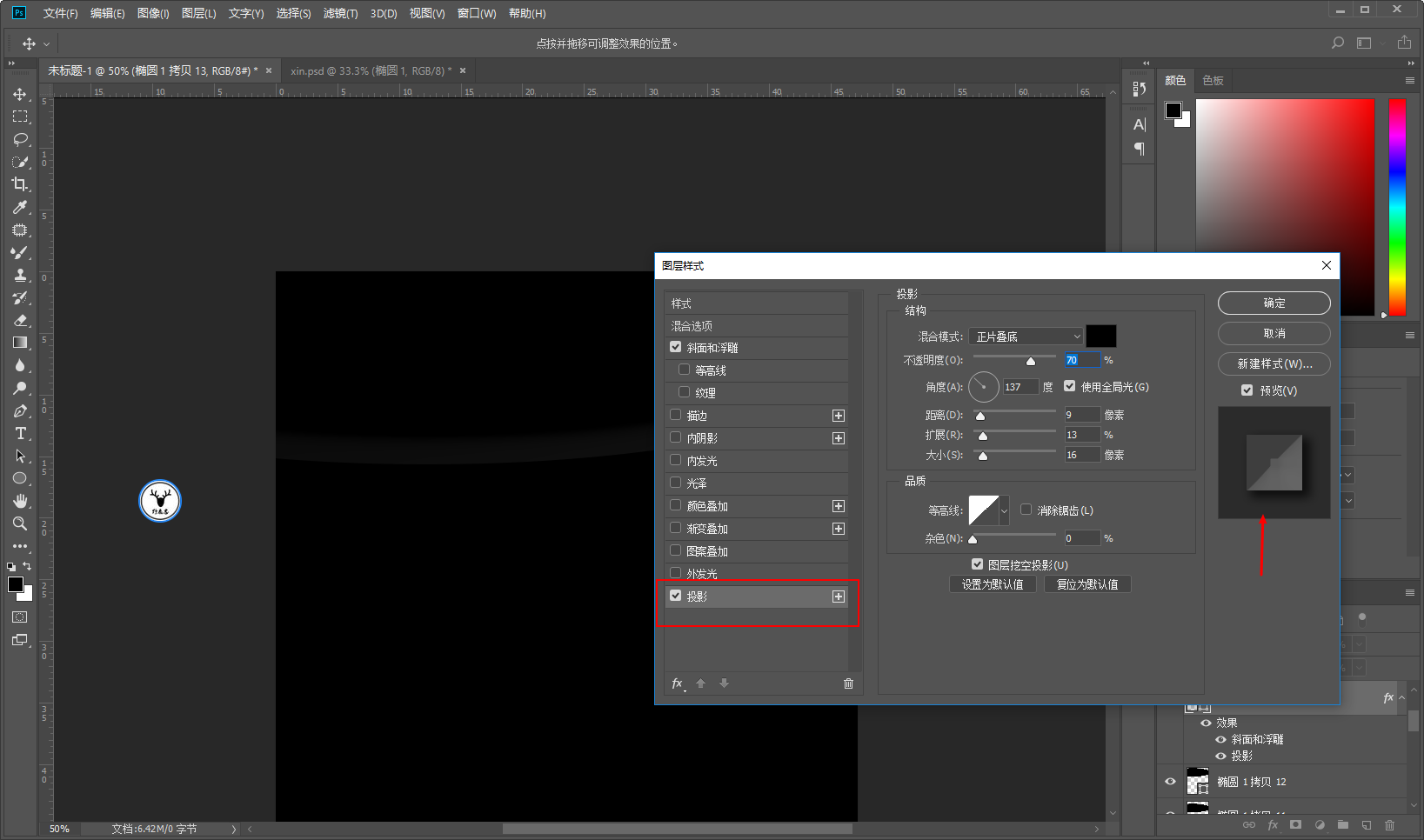Image resolution: width=1424 pixels, height=840 pixels.
Task: Click 设置为默认值 button
Action: pos(993,584)
